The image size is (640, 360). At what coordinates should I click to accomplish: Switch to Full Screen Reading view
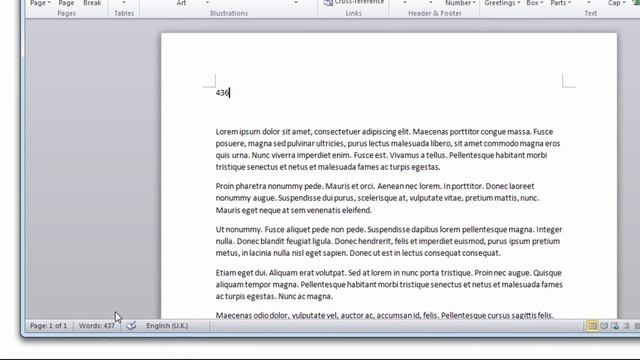(x=604, y=326)
